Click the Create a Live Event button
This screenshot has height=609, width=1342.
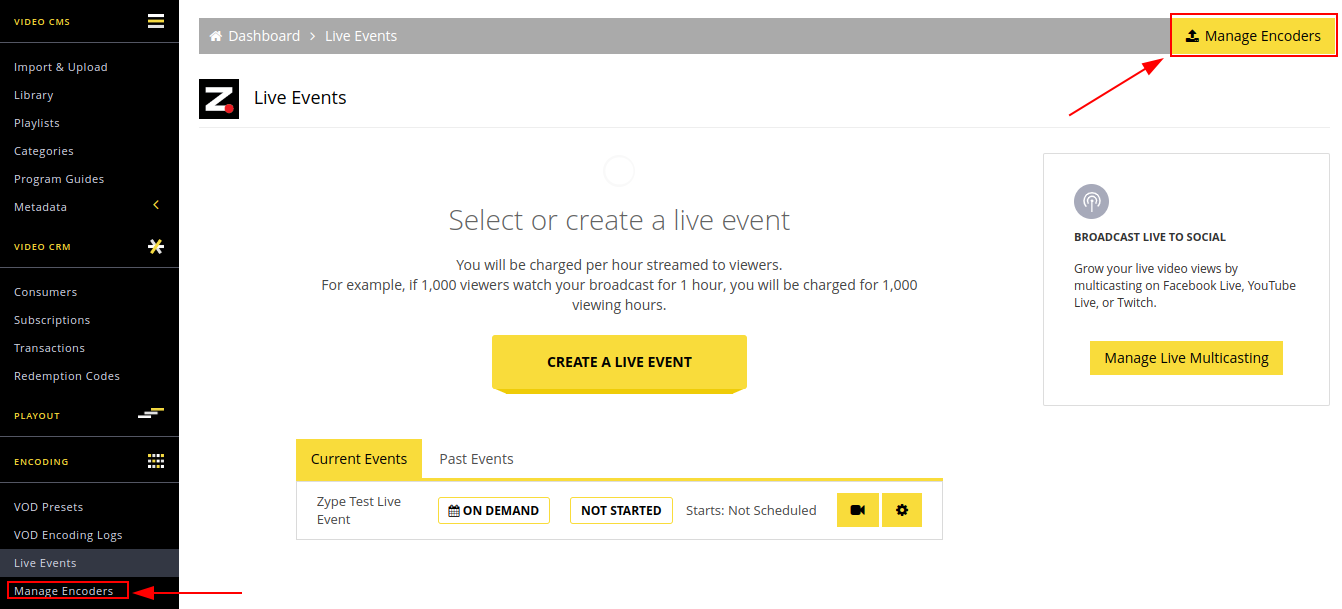[x=619, y=362]
